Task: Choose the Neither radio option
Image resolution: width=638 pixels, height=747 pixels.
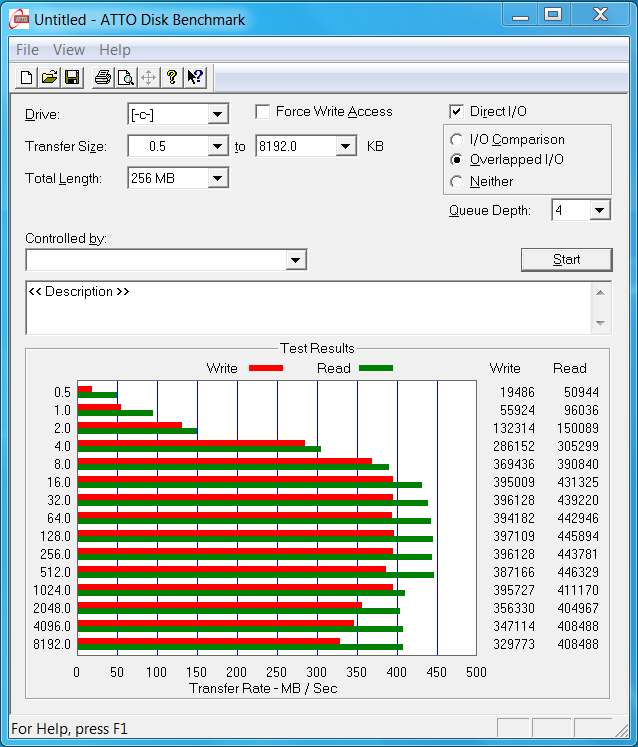Action: coord(457,182)
